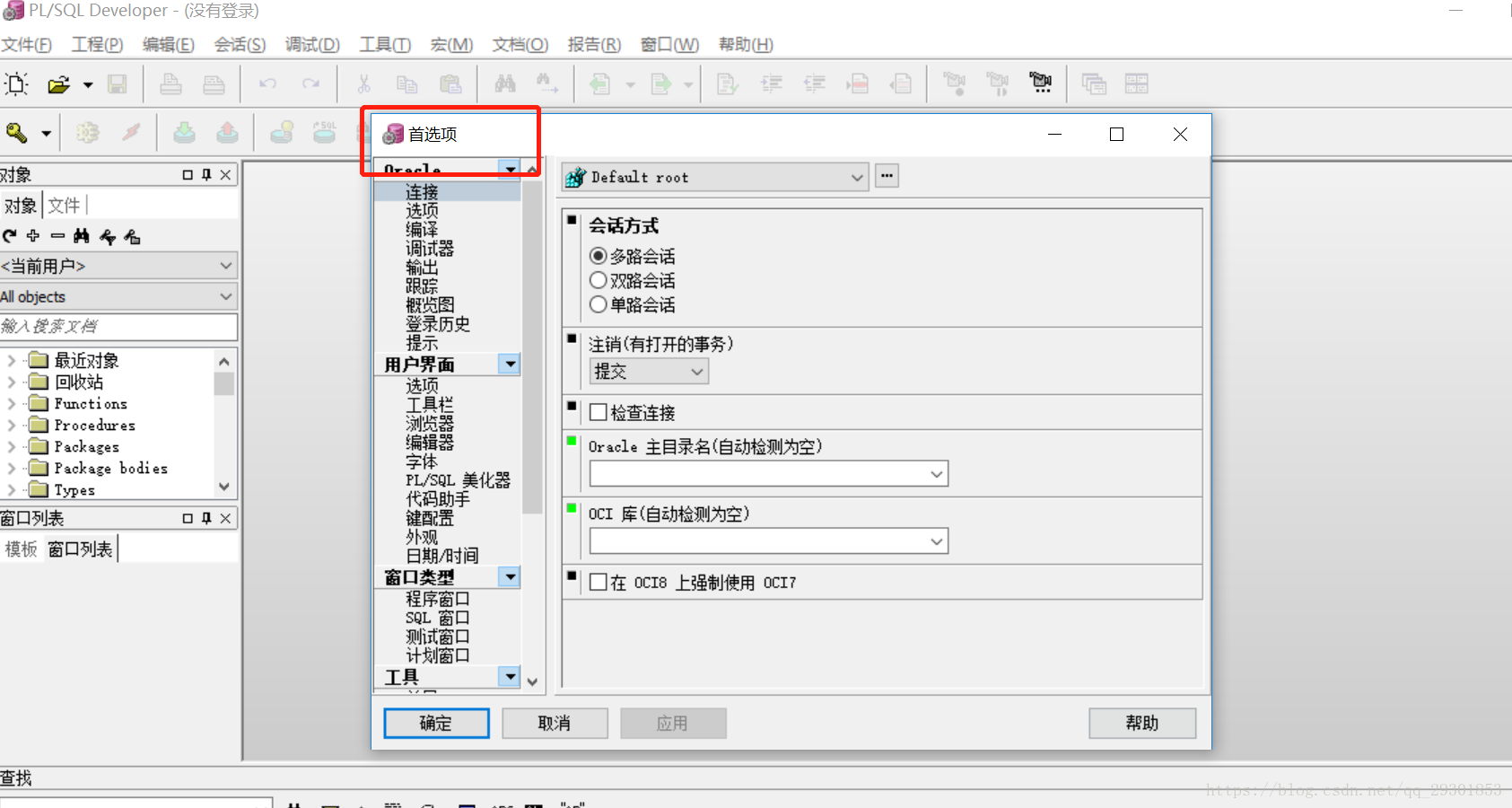This screenshot has height=808, width=1512.
Task: Click the Cut scissors icon
Action: point(363,84)
